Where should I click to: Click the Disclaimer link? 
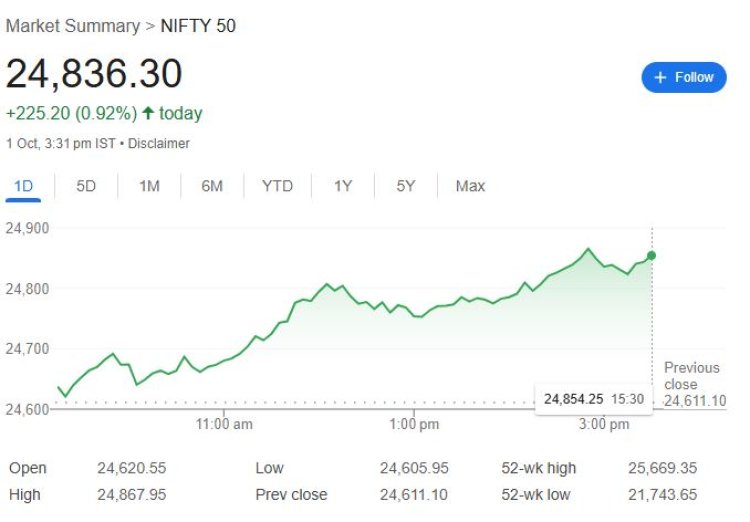pyautogui.click(x=158, y=143)
